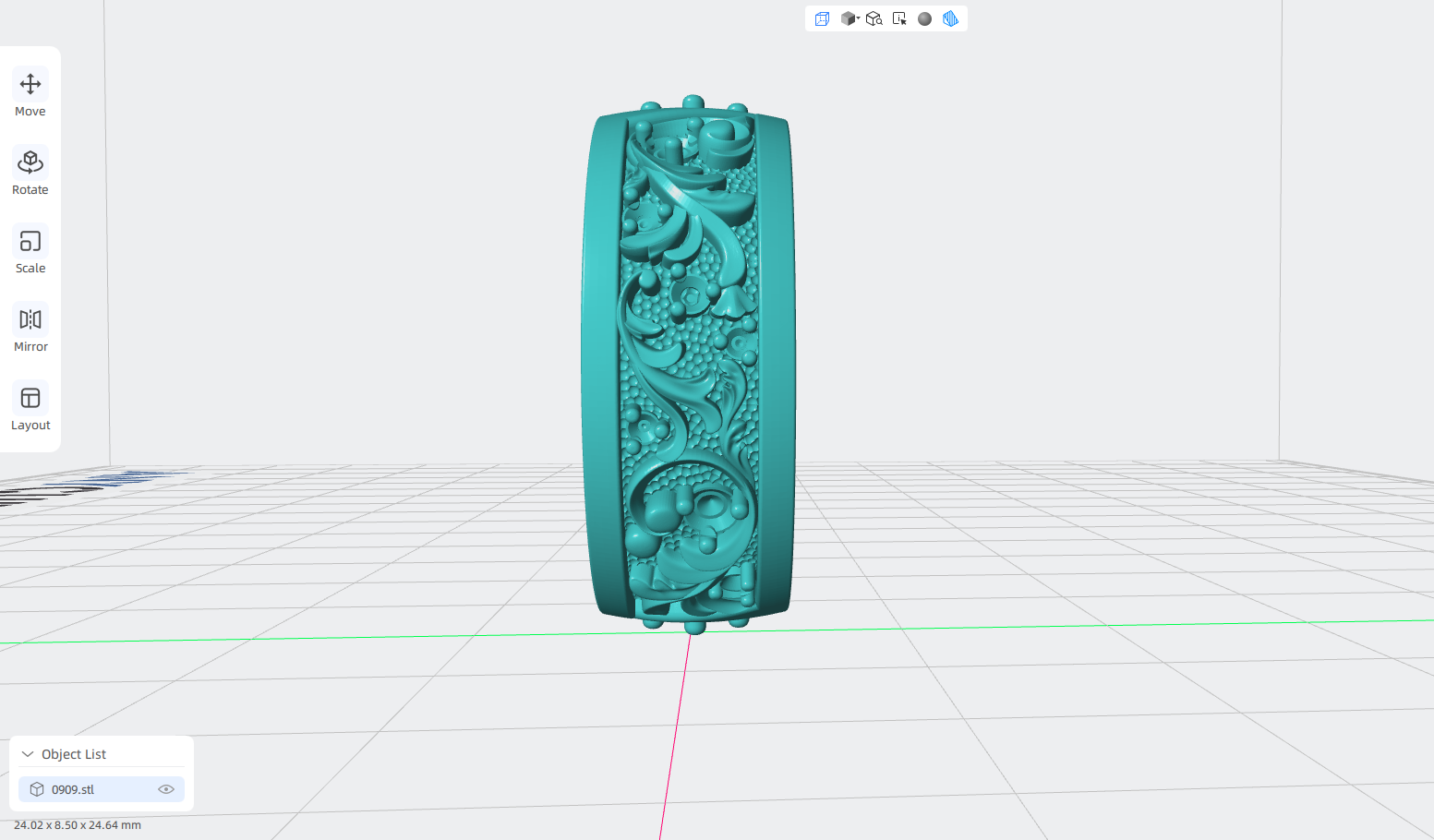Click the teal ring model in viewport

click(x=688, y=365)
